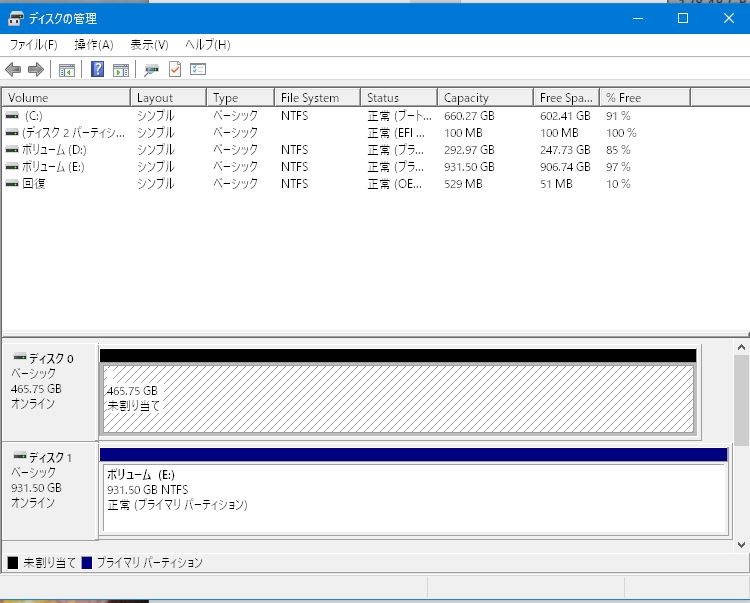Image resolution: width=750 pixels, height=603 pixels.
Task: Click the 正常 (EFI status cell
Action: pyautogui.click(x=396, y=133)
